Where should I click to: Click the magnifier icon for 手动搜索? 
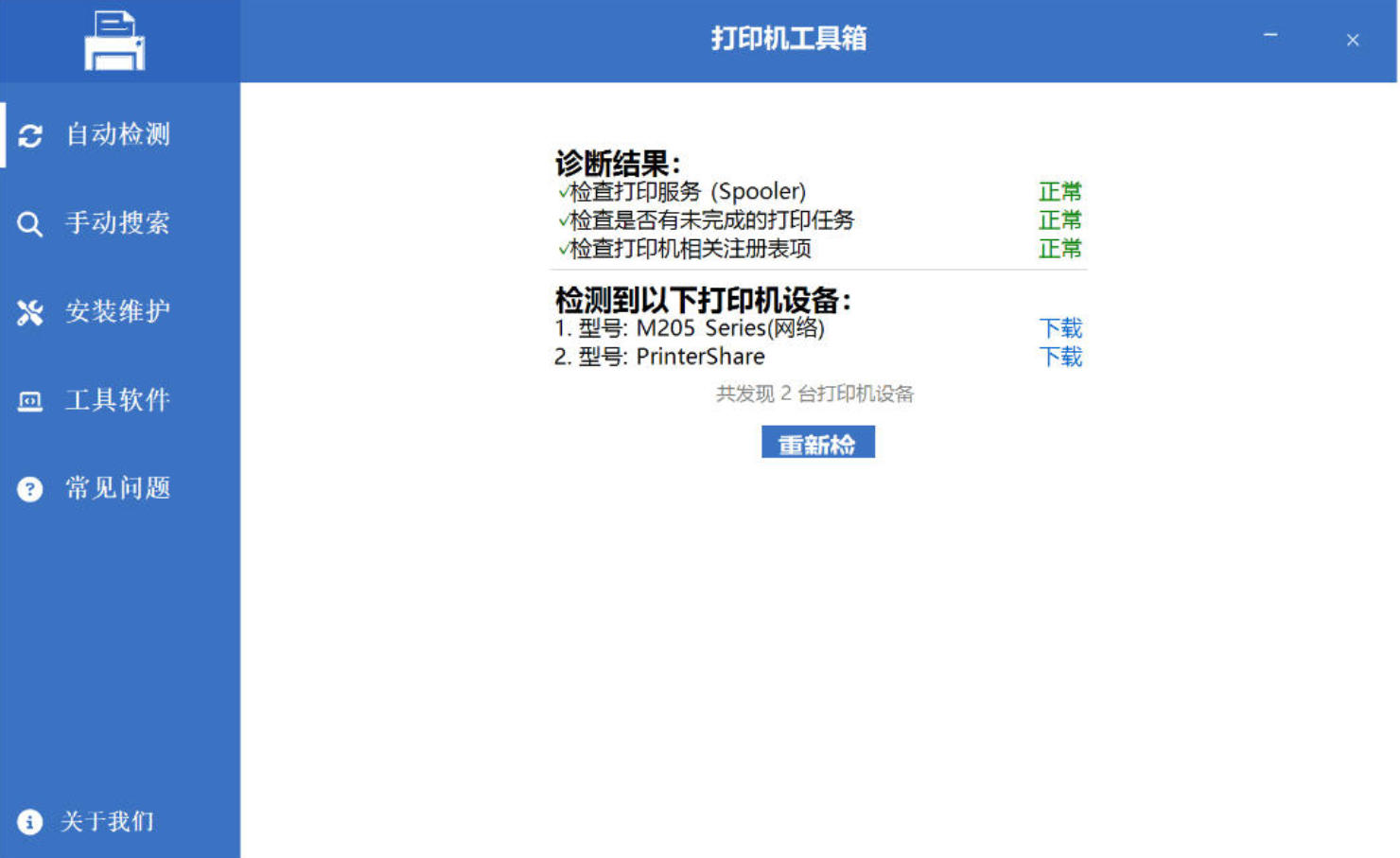pyautogui.click(x=29, y=223)
